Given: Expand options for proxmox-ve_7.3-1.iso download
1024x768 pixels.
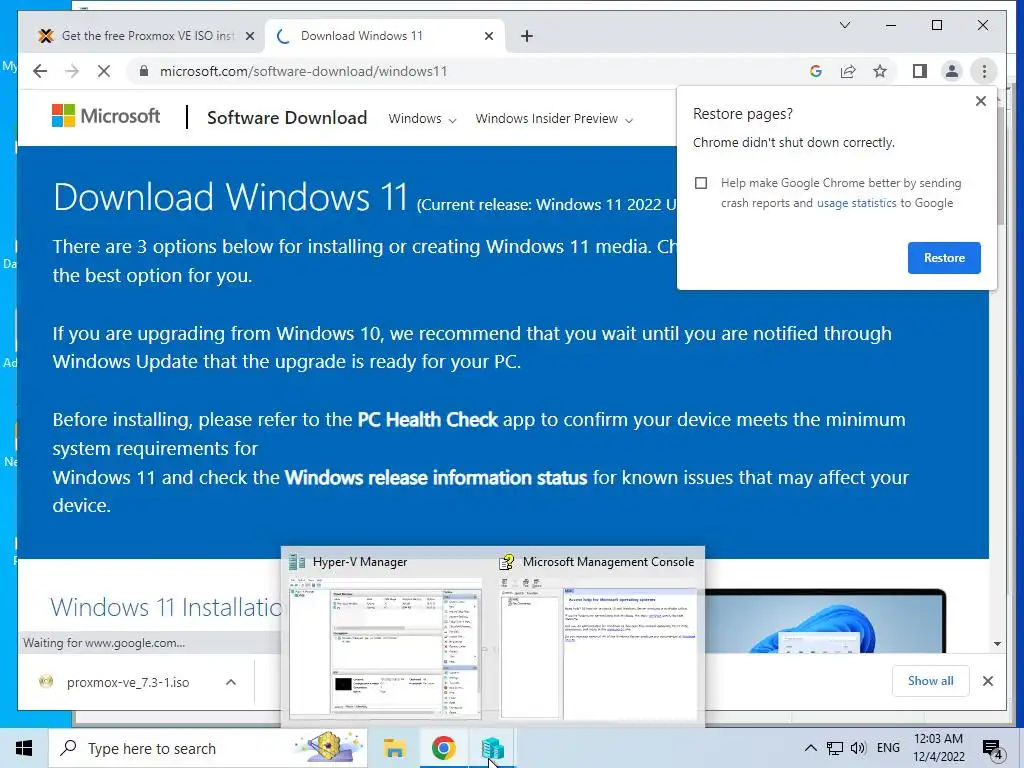Looking at the screenshot, I should (231, 682).
